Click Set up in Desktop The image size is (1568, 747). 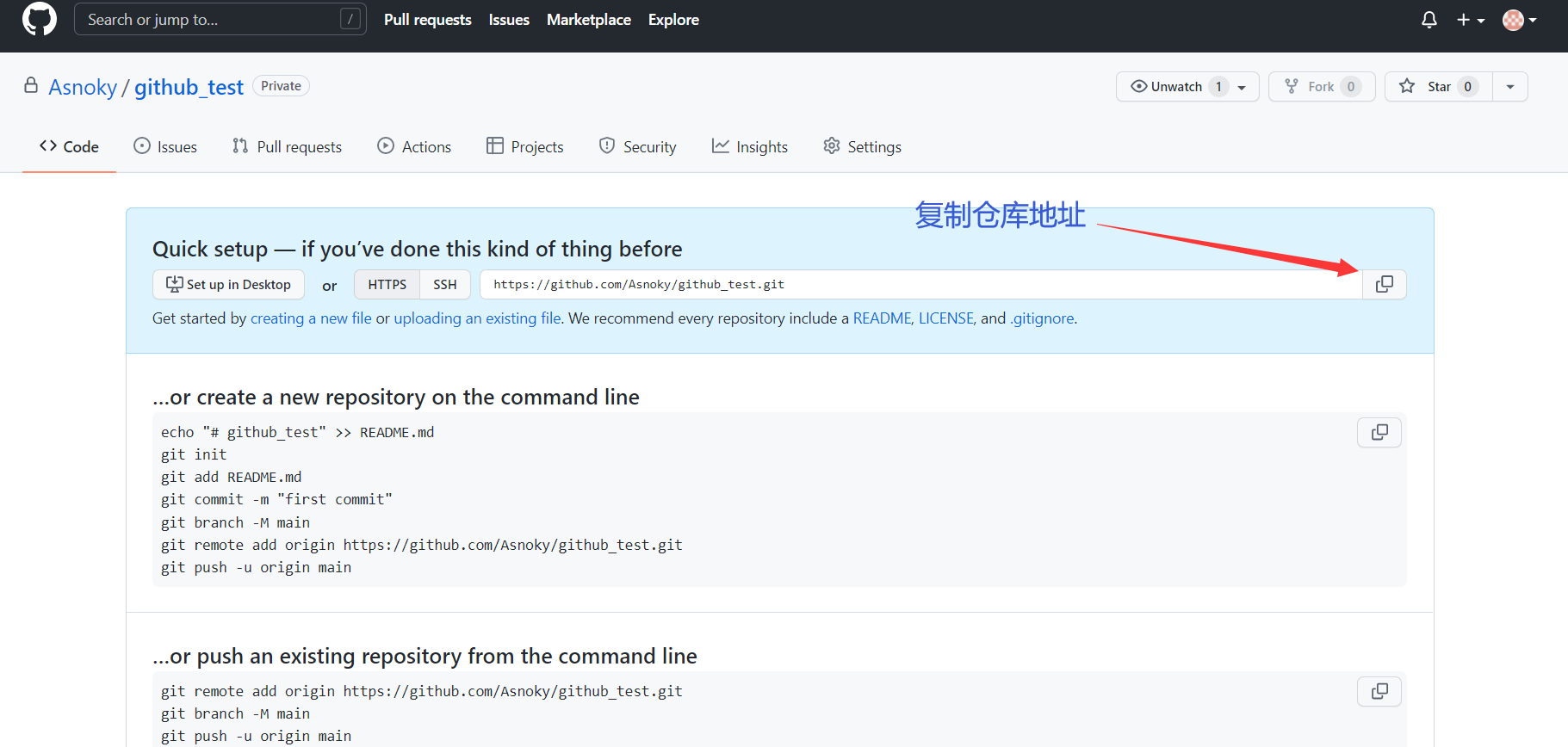(228, 284)
